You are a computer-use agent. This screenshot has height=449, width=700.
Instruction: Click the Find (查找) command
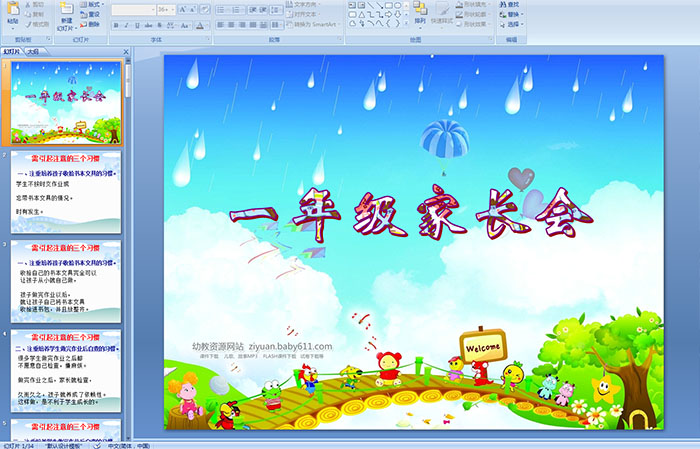click(x=509, y=4)
